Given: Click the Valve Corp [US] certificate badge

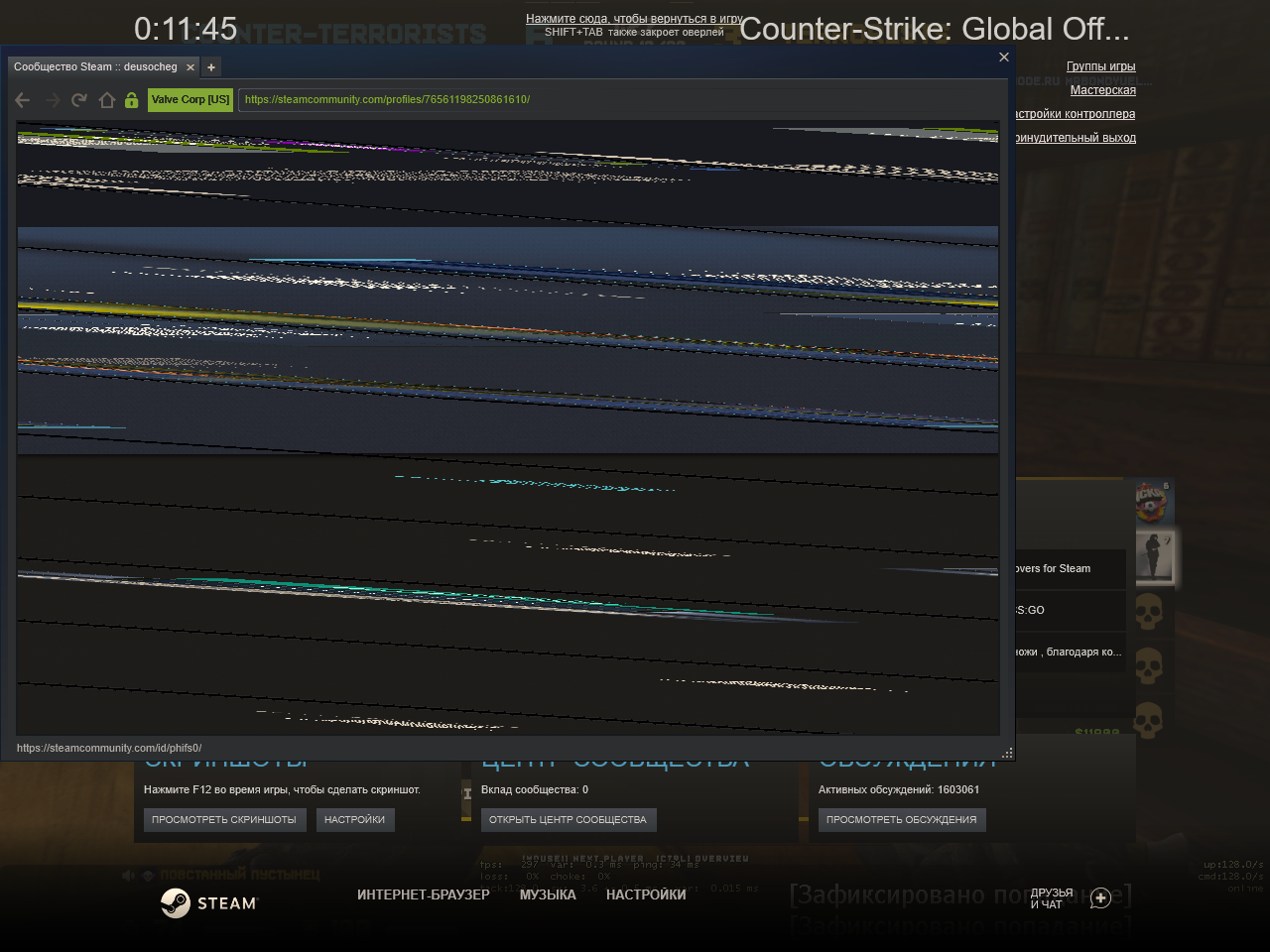Looking at the screenshot, I should (x=190, y=99).
